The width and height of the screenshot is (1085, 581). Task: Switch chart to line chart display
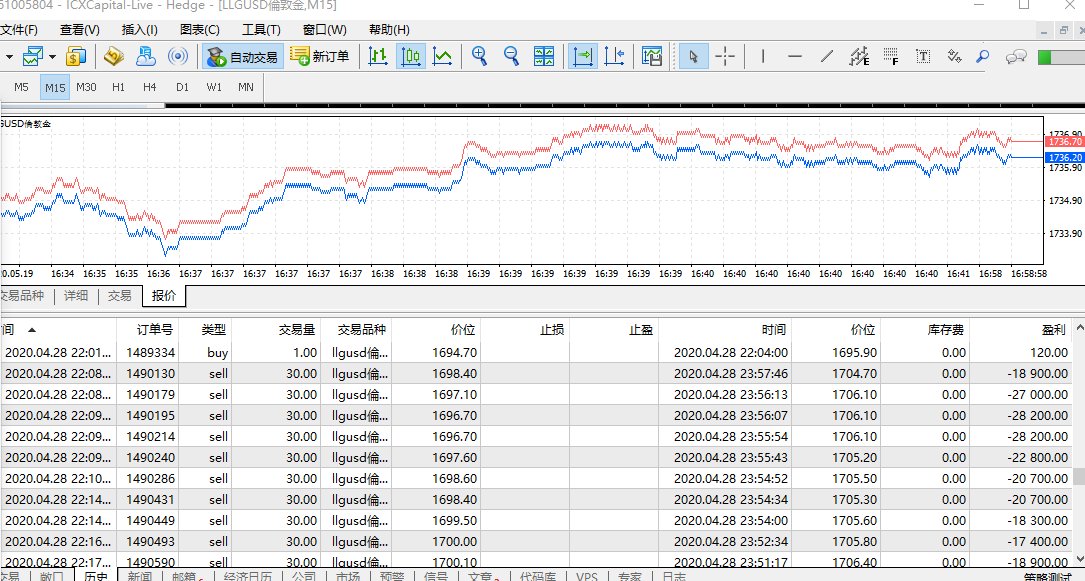point(442,56)
